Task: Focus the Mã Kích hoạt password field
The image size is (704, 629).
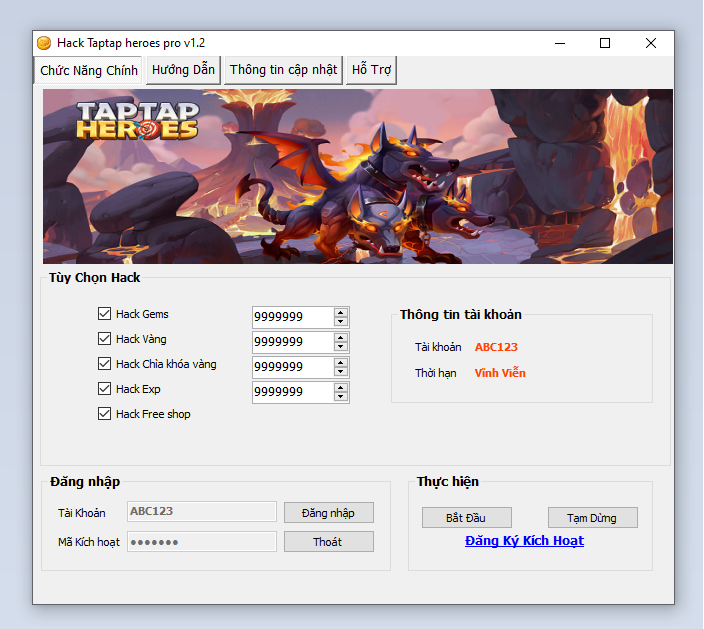Action: click(x=201, y=542)
